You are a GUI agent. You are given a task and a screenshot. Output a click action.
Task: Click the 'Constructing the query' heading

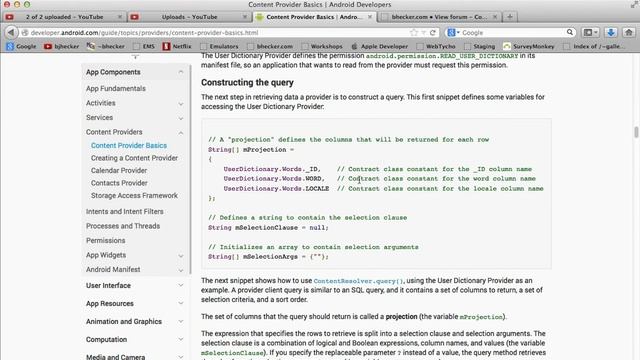[247, 82]
